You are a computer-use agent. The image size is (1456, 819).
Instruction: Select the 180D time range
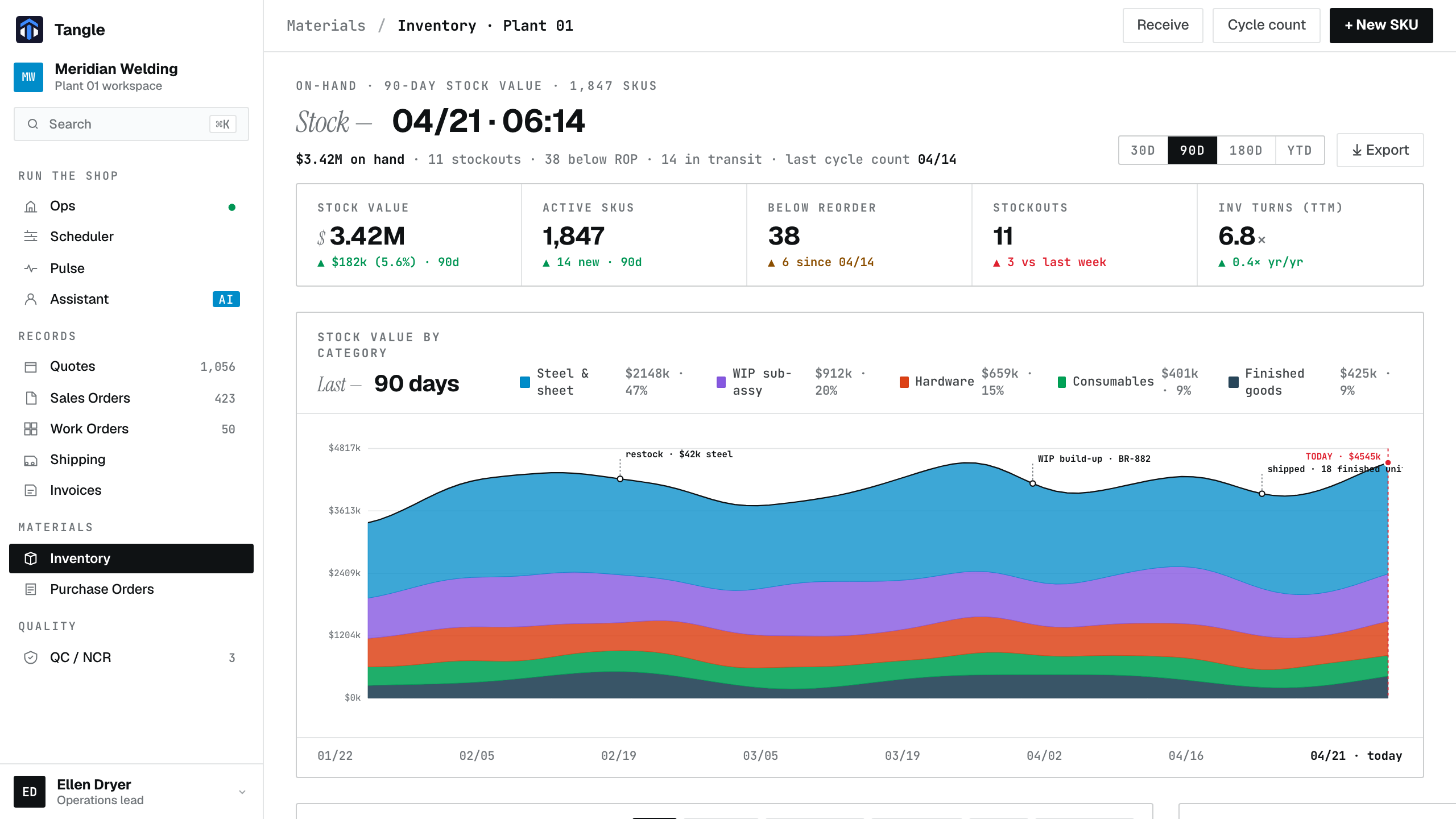click(1246, 150)
